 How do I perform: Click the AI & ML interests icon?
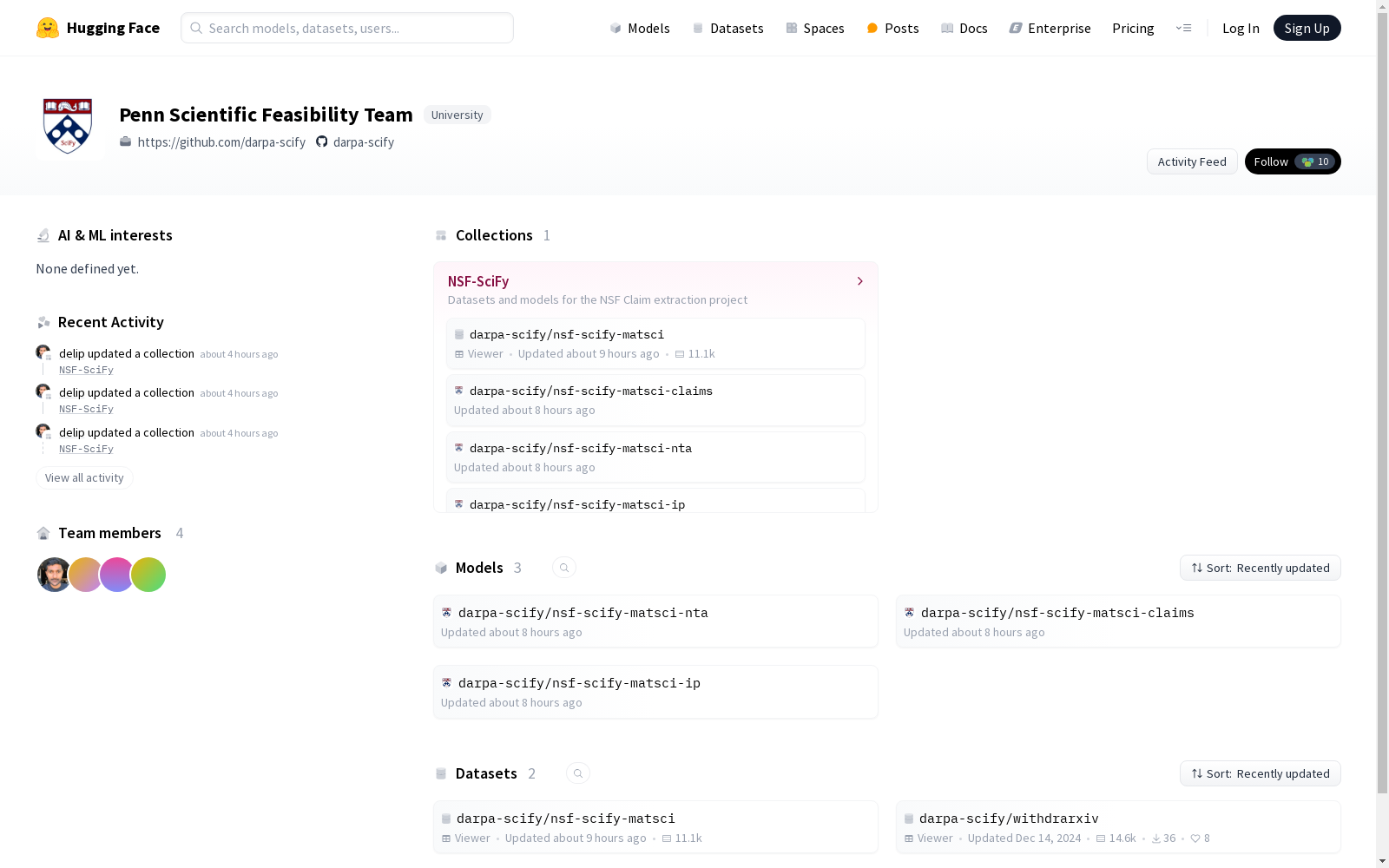click(x=43, y=235)
